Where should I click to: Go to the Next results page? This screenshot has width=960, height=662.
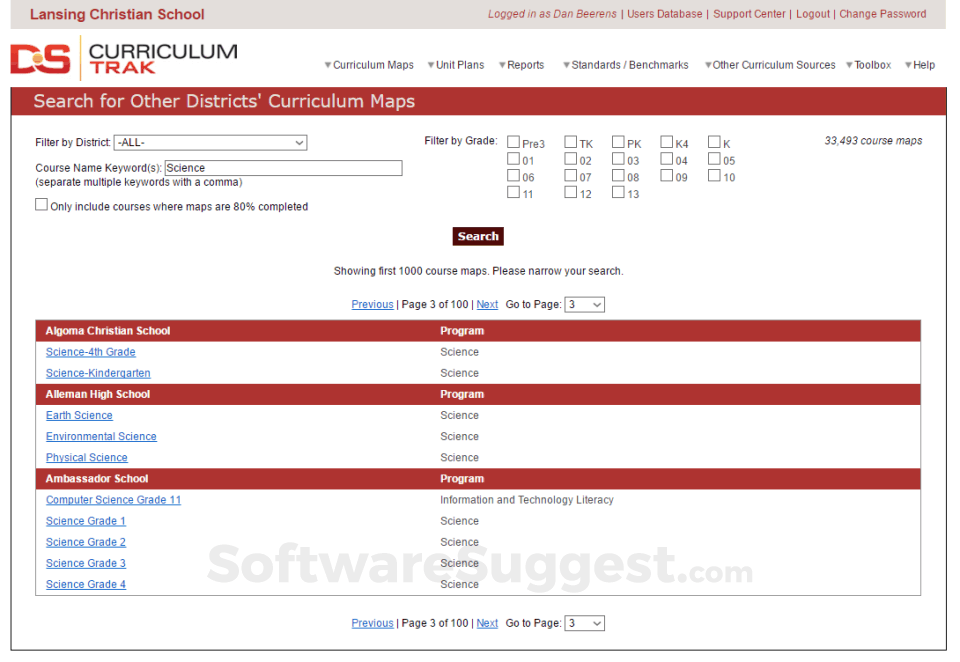(x=487, y=304)
